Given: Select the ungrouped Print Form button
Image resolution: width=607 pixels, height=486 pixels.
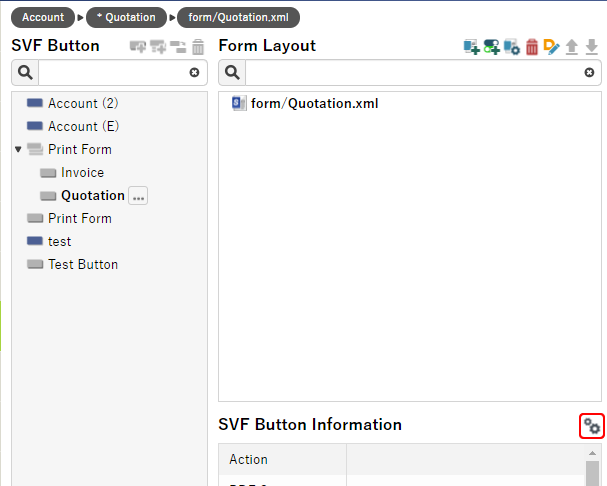Looking at the screenshot, I should click(80, 218).
